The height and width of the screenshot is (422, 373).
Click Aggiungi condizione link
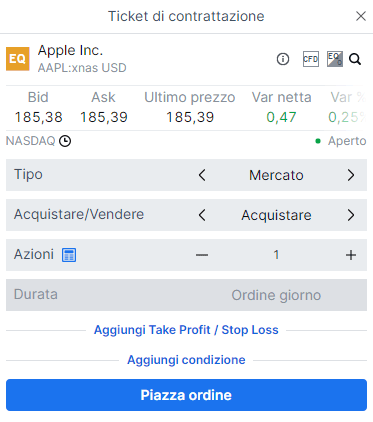click(x=186, y=360)
